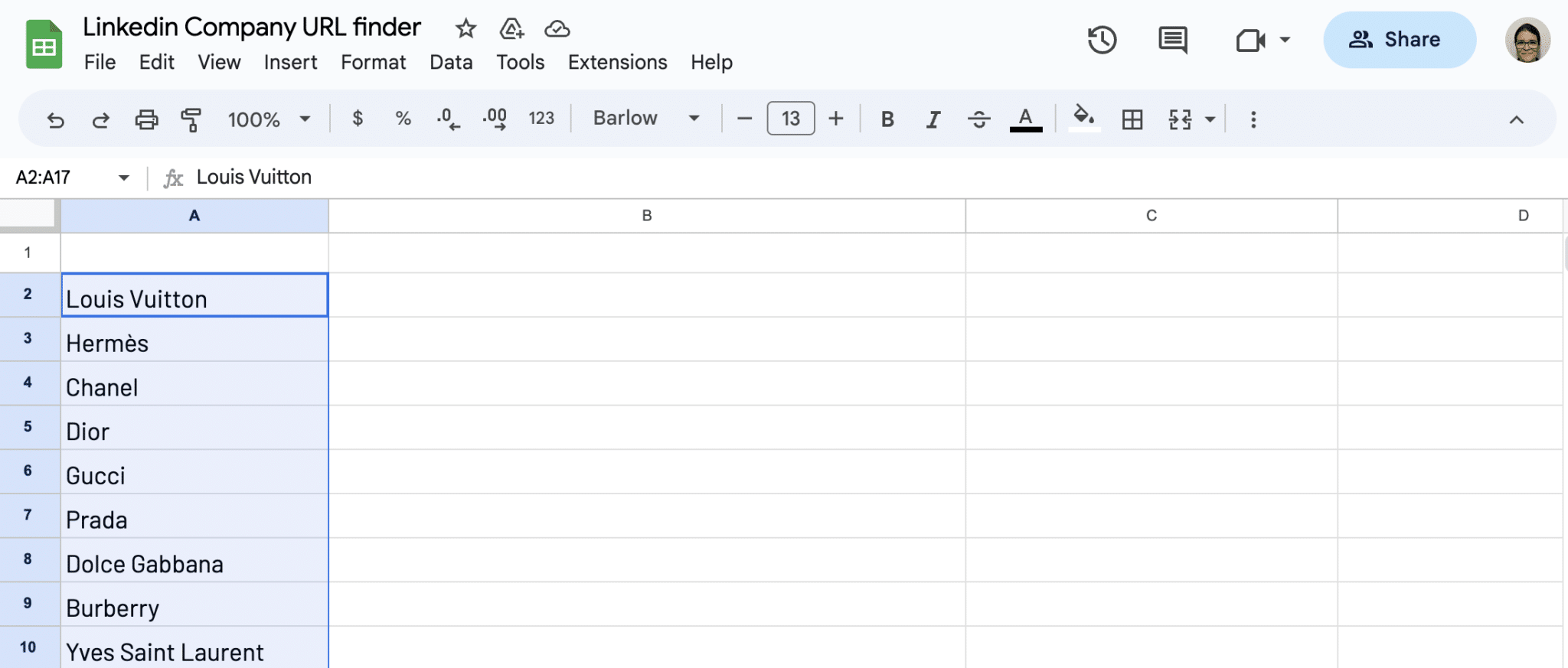The image size is (1568, 668).
Task: Format as currency with dollar icon
Action: pyautogui.click(x=358, y=119)
